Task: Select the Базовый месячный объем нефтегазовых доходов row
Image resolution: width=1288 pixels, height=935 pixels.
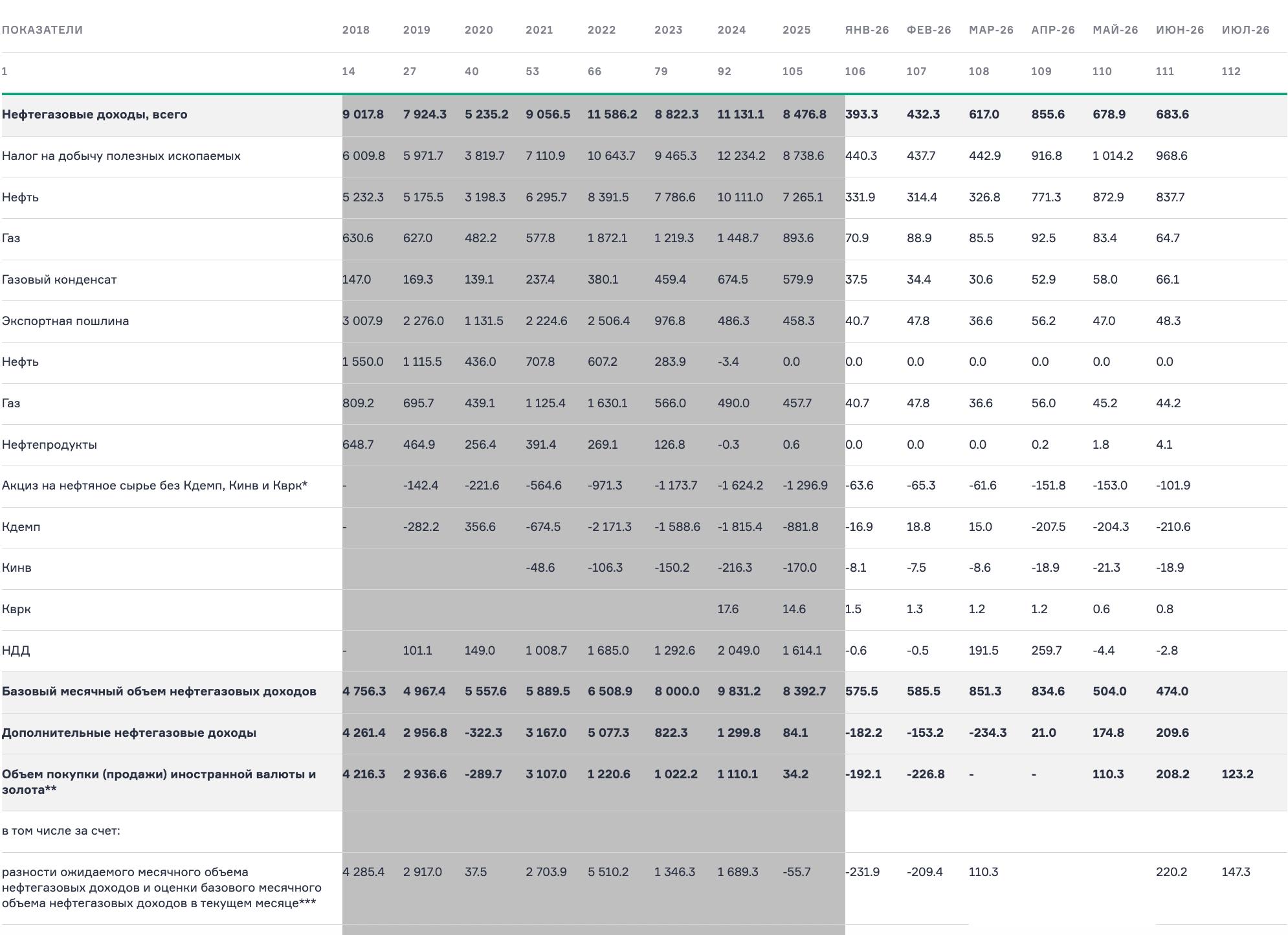Action: point(644,692)
